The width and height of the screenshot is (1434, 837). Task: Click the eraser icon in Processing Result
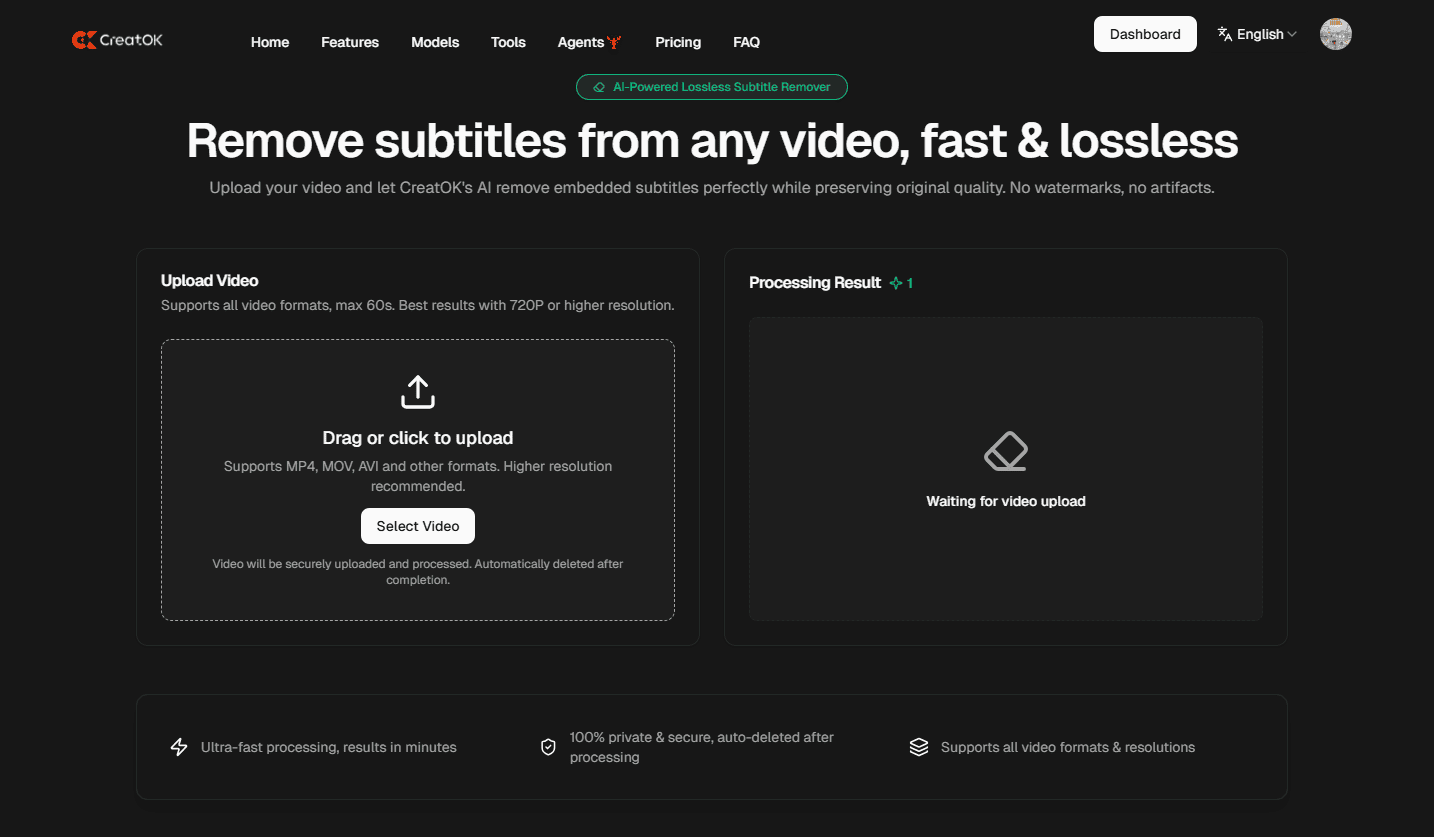(x=1006, y=451)
